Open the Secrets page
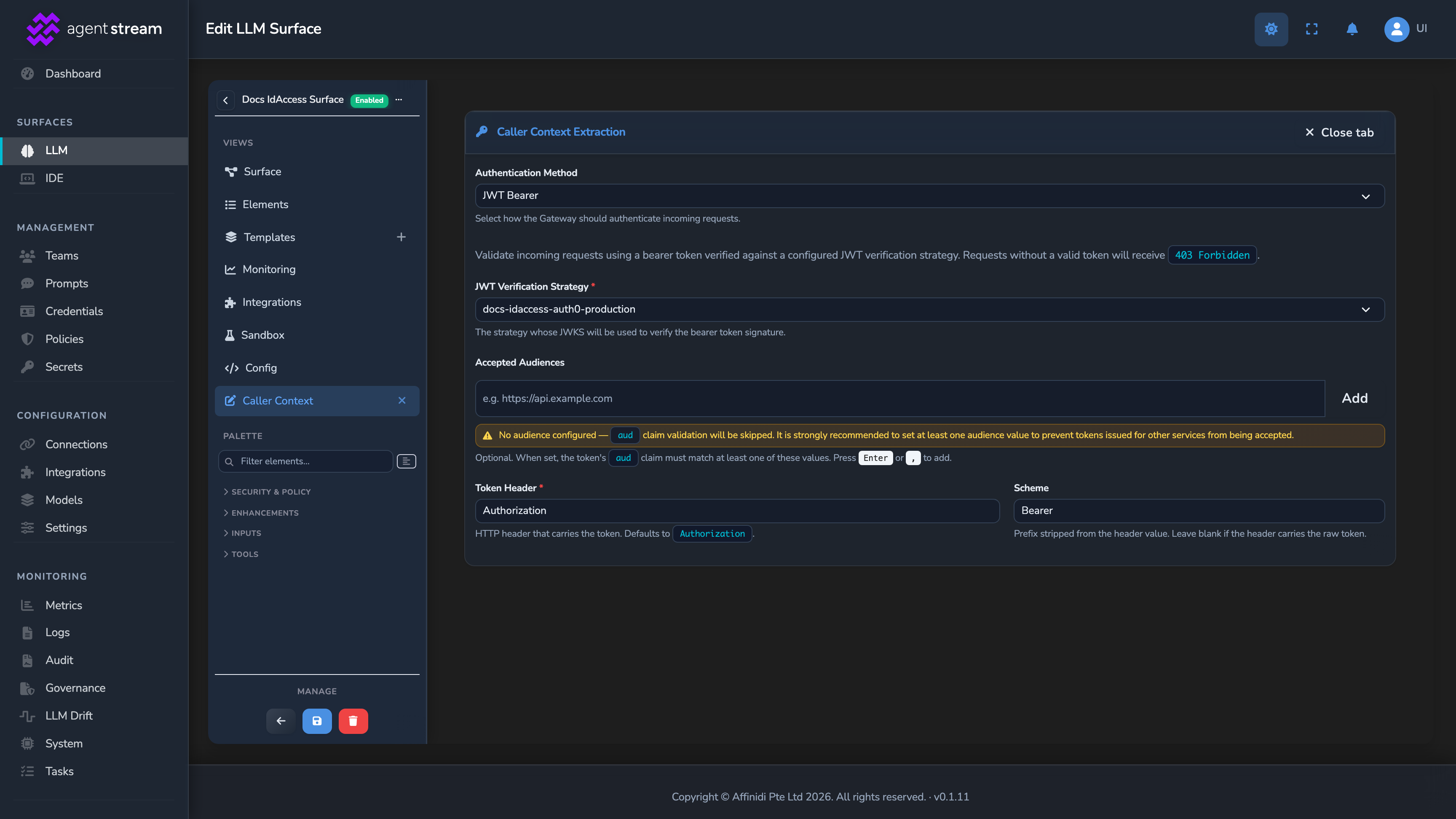The image size is (1456, 819). [x=94, y=367]
